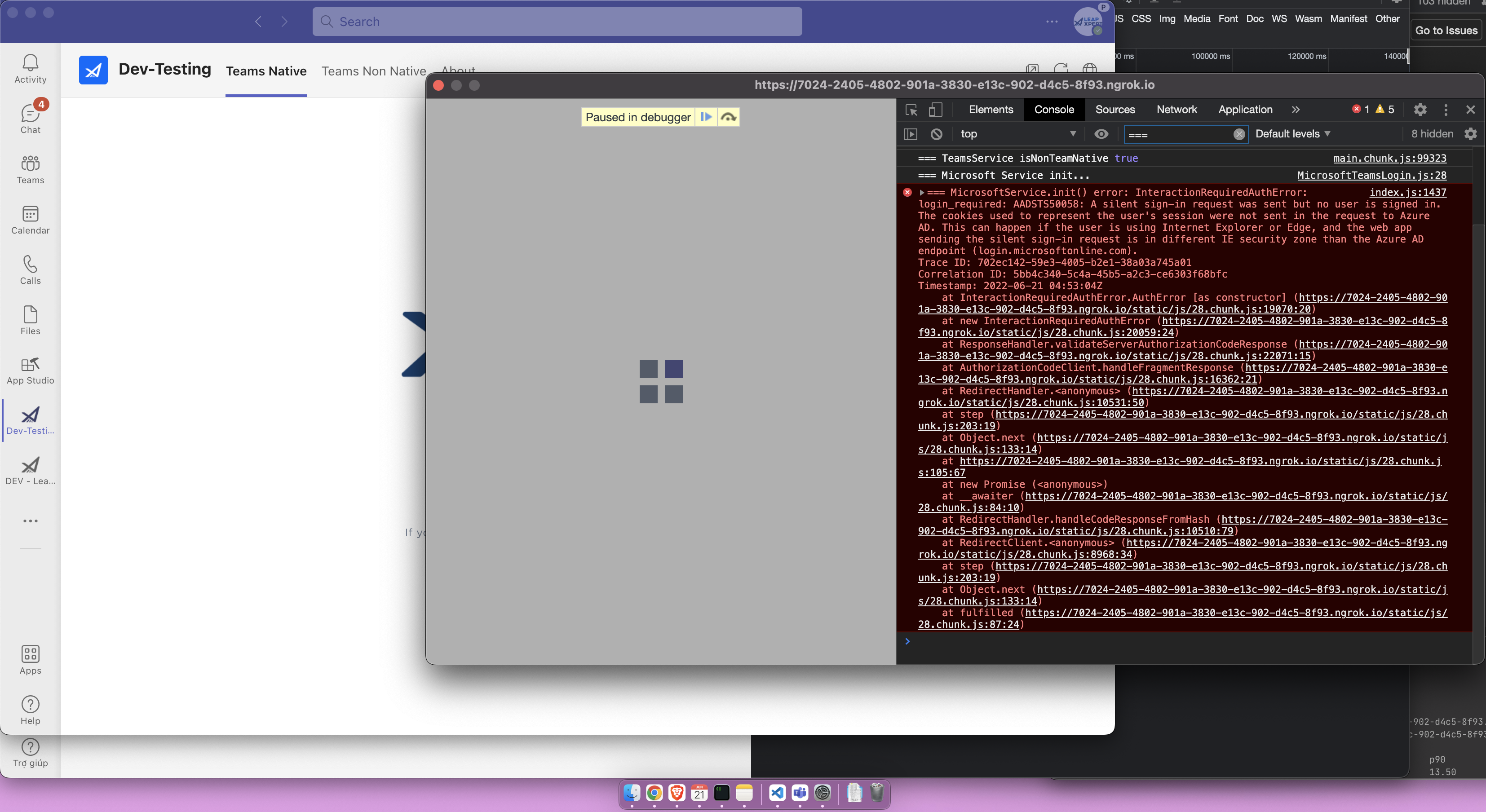Viewport: 1486px width, 812px height.
Task: Open the Default levels dropdown
Action: [x=1292, y=134]
